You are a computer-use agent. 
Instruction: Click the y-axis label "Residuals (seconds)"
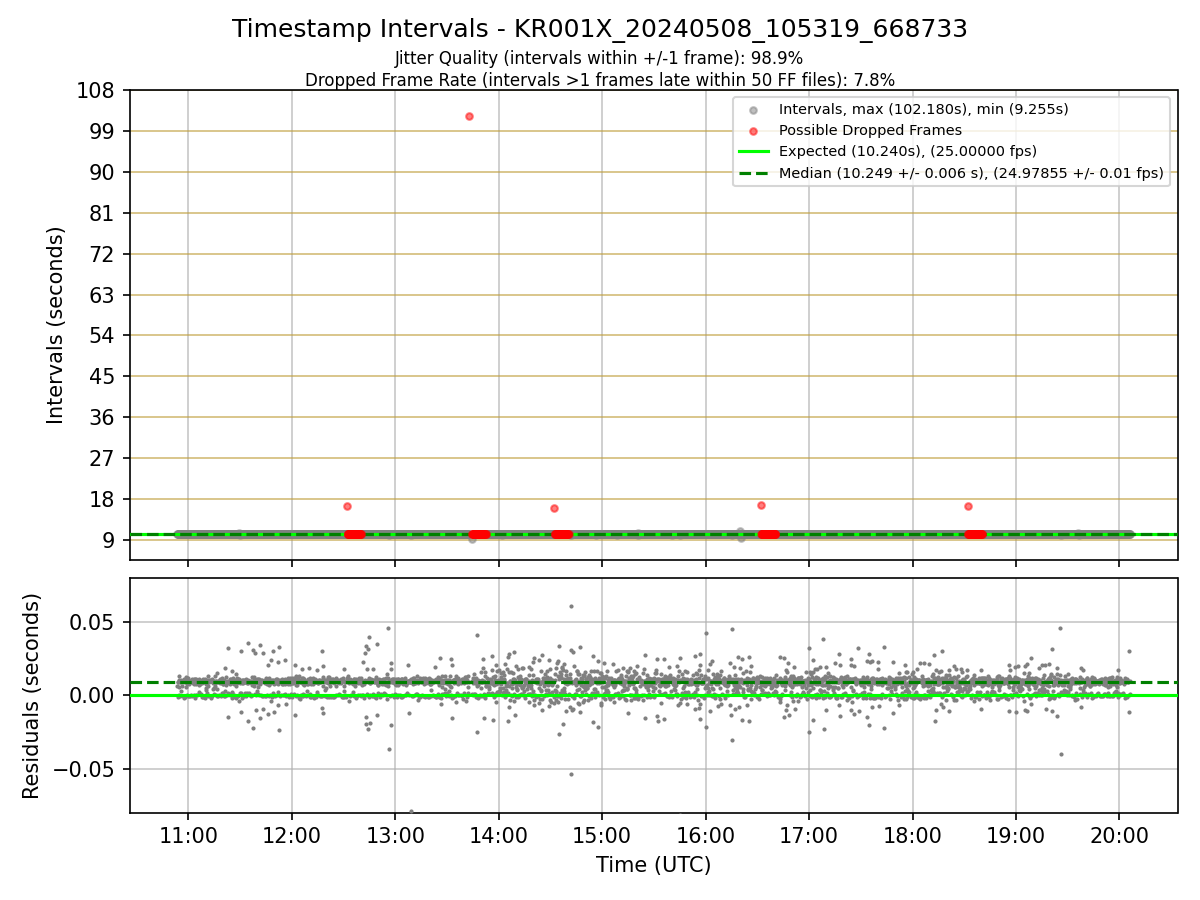point(32,696)
